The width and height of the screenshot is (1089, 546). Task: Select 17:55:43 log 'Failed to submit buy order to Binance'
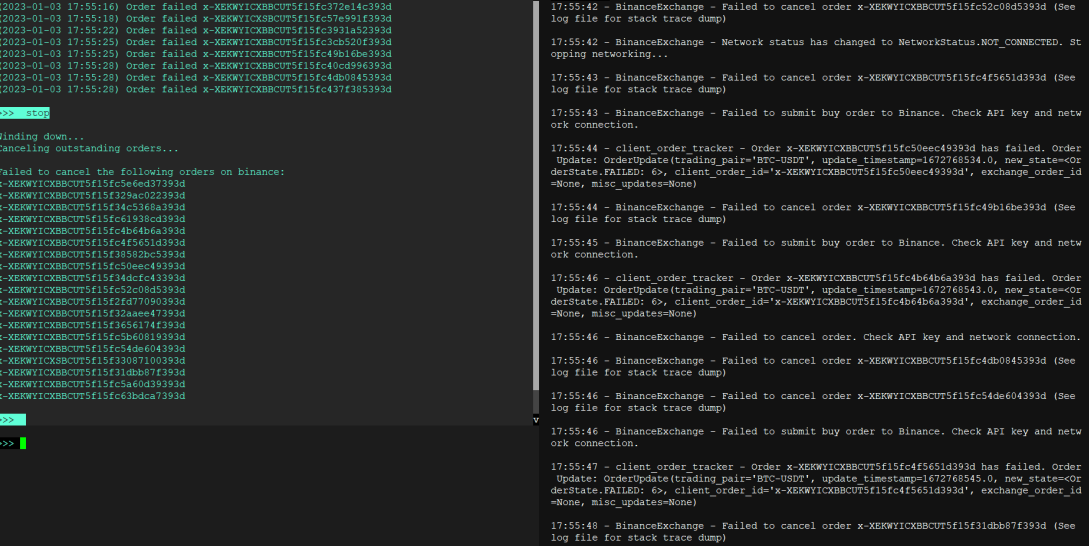pyautogui.click(x=816, y=119)
